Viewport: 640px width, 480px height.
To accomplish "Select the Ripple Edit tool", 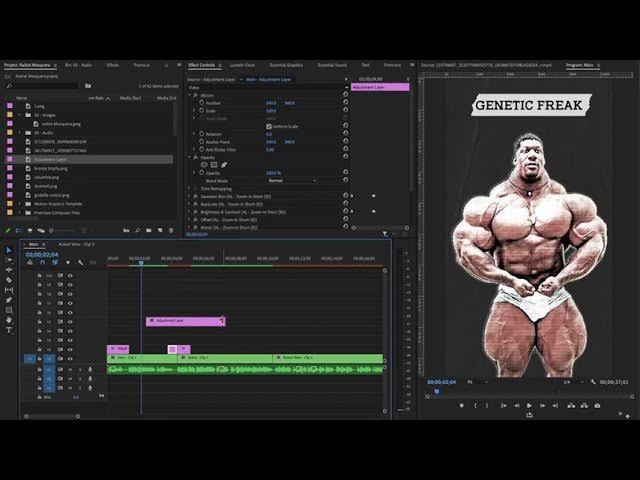I will (9, 270).
